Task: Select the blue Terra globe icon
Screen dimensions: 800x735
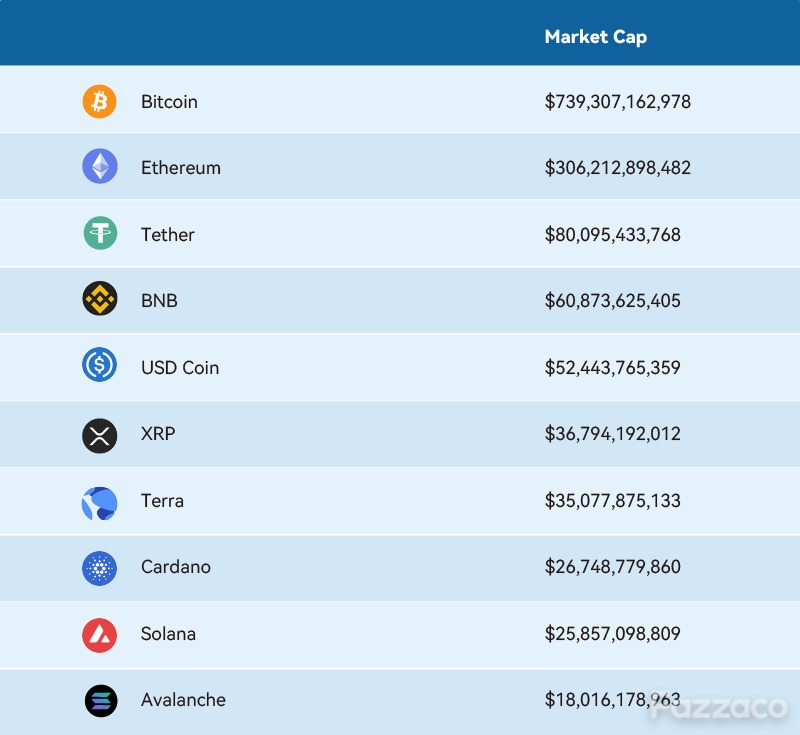Action: [x=99, y=503]
